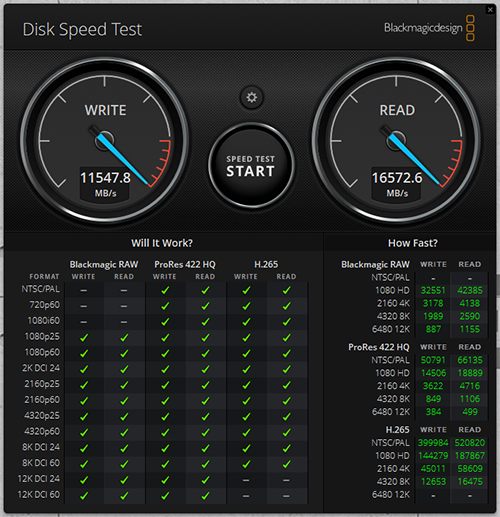Click the 1080i60 format row label
The width and height of the screenshot is (500, 517).
(44, 321)
